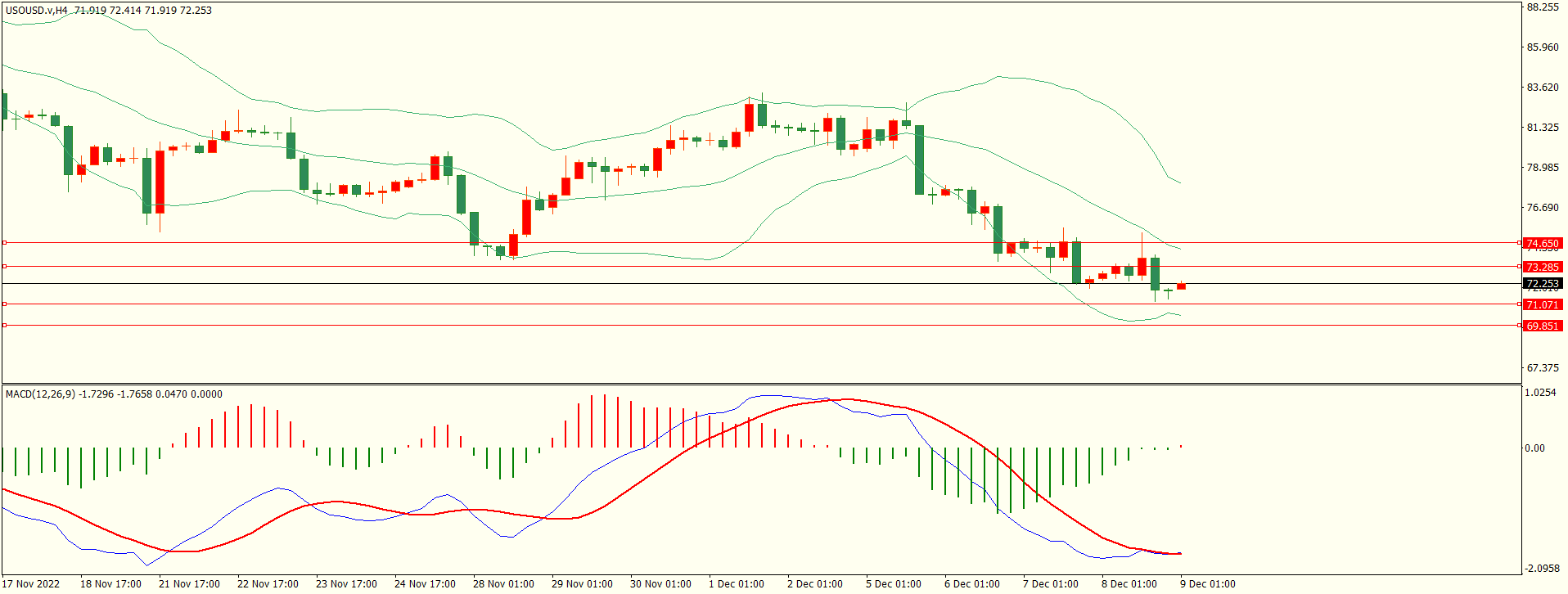Click the 17 Nov 2022 date label
Image resolution: width=1568 pixels, height=594 pixels.
click(31, 584)
